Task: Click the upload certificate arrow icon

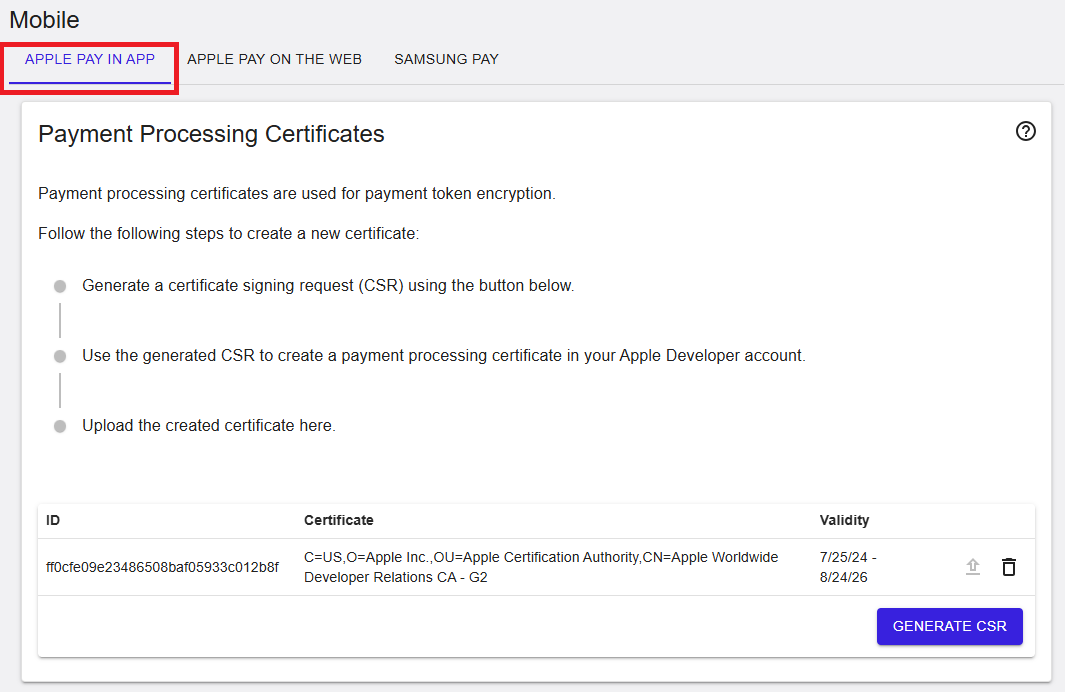Action: (x=973, y=566)
